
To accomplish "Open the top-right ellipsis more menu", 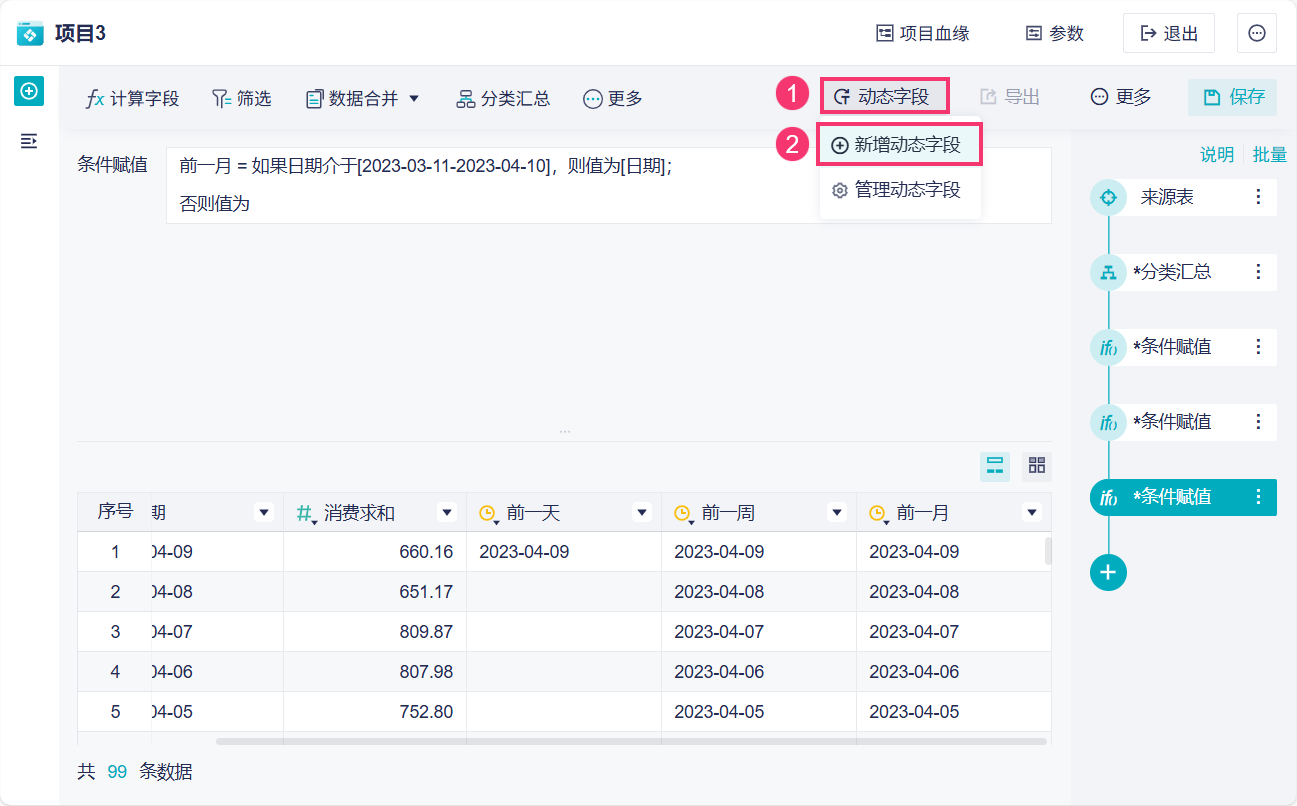I will pos(1257,33).
